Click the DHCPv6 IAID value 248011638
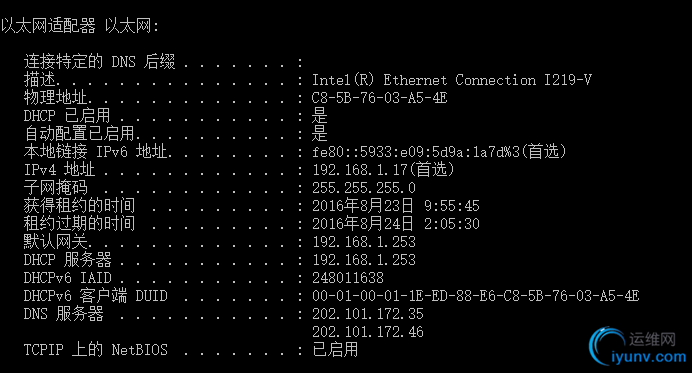This screenshot has height=373, width=692. click(348, 278)
